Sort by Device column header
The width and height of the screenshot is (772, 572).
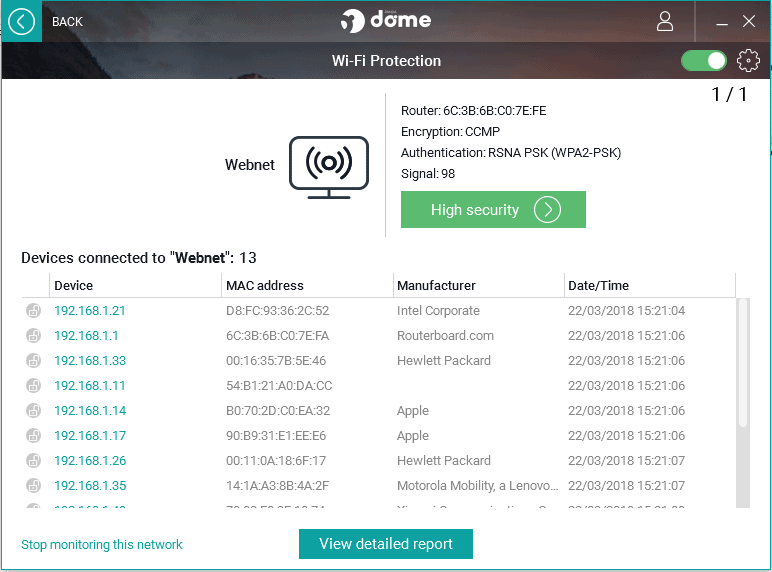coord(135,286)
